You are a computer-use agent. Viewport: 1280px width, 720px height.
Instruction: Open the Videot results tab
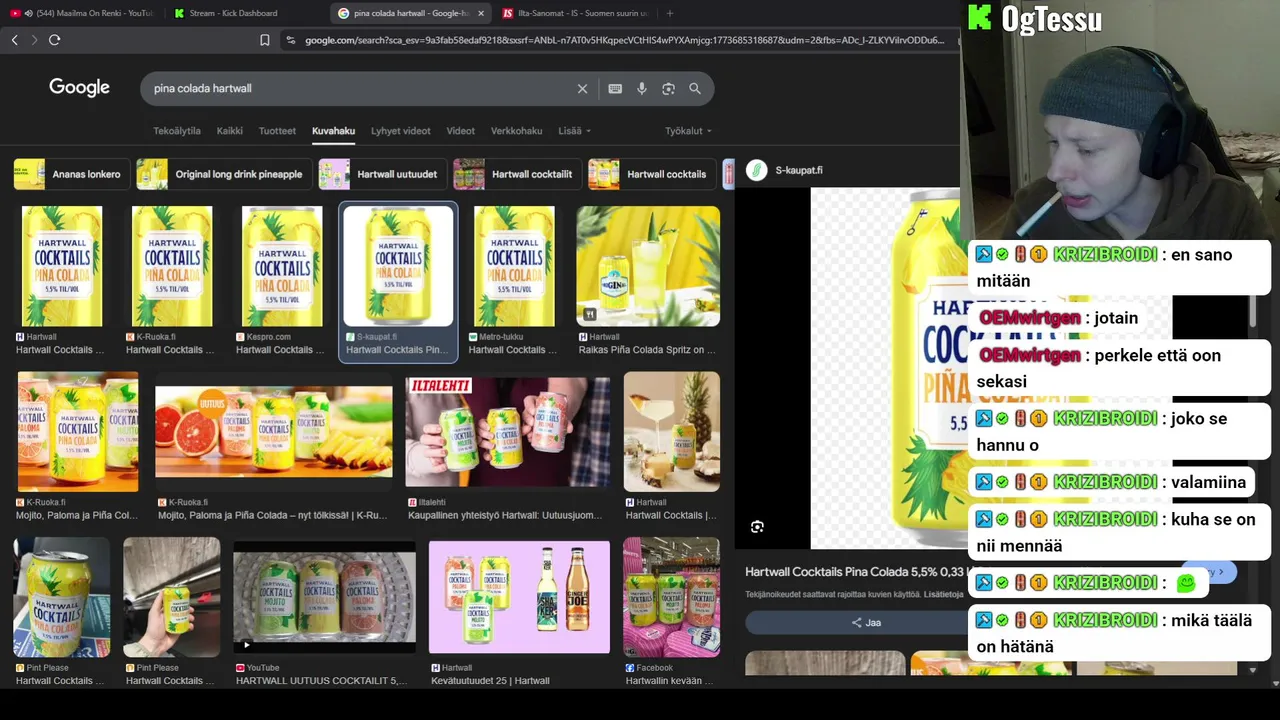tap(460, 131)
